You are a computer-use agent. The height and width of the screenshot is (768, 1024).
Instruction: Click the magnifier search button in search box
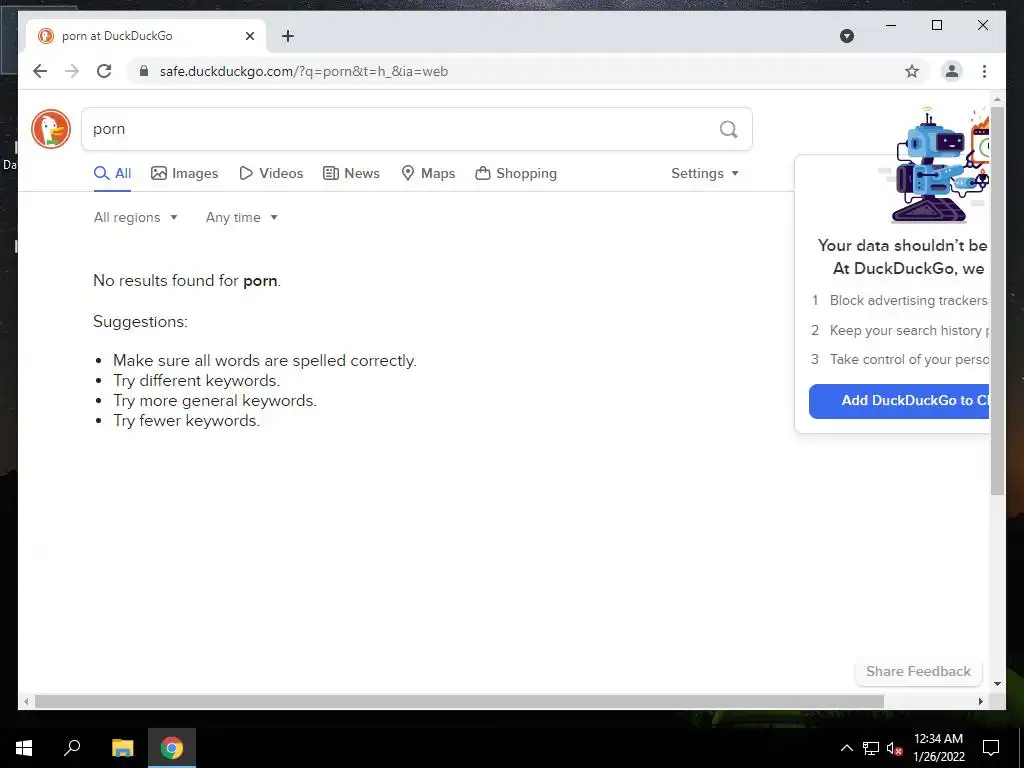click(728, 129)
